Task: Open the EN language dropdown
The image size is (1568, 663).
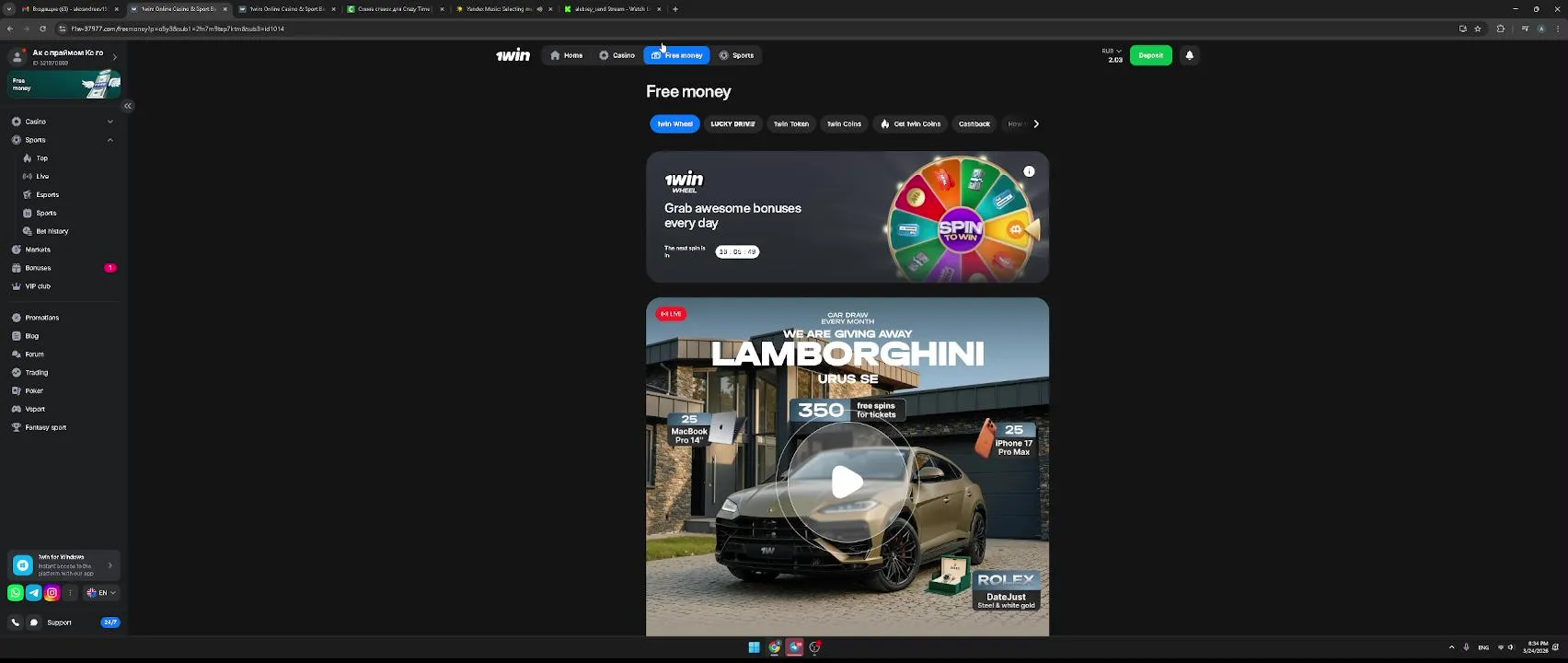Action: pyautogui.click(x=101, y=593)
